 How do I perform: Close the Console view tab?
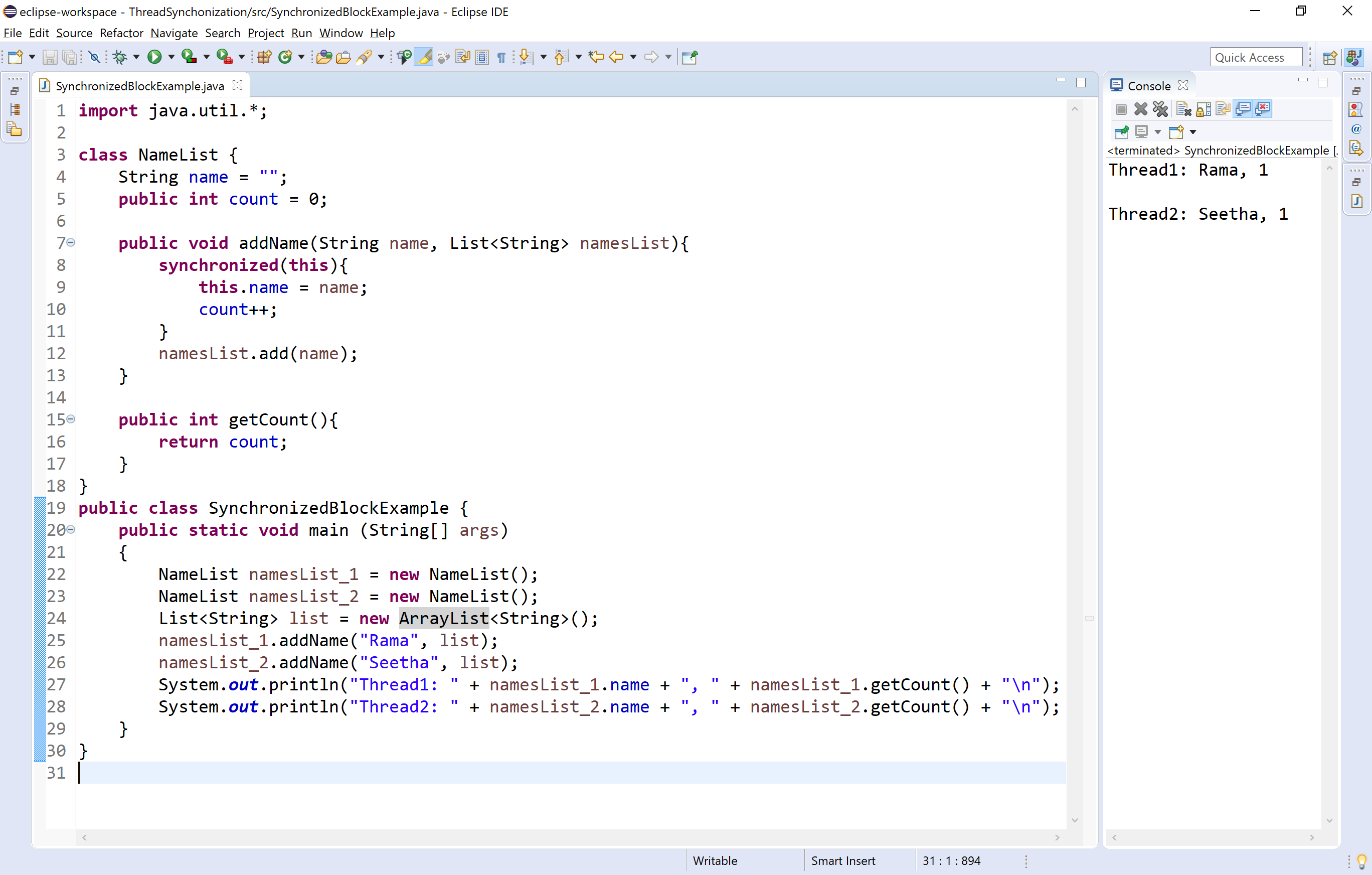coord(1183,85)
